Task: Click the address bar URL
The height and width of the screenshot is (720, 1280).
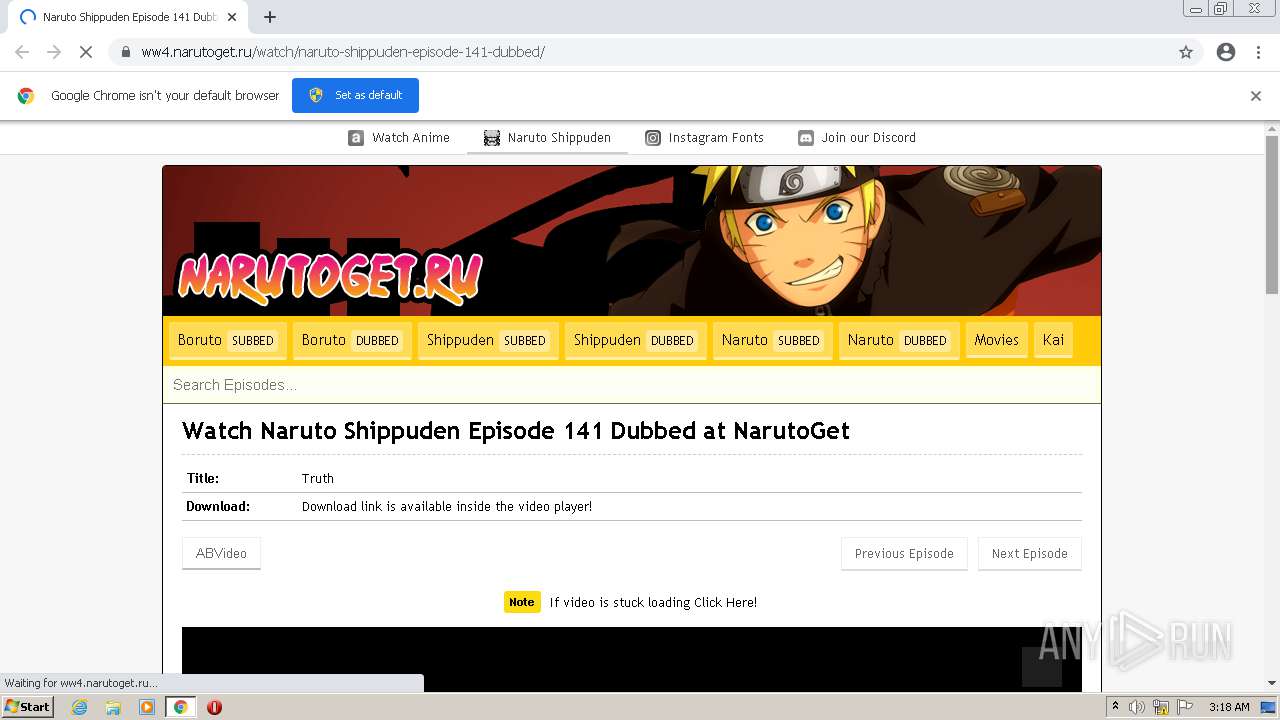Action: click(343, 52)
